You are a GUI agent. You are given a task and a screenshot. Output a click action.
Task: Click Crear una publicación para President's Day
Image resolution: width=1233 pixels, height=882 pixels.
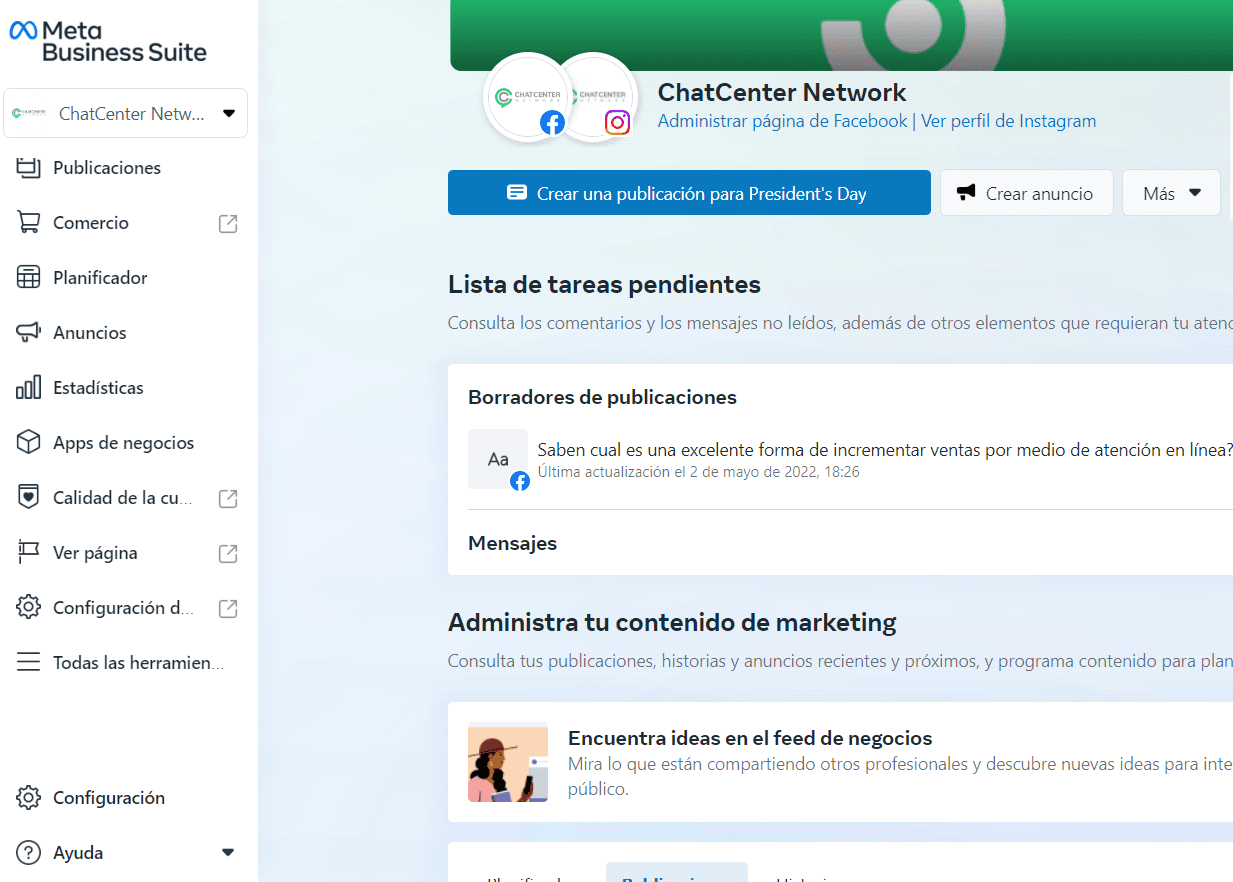(x=689, y=193)
